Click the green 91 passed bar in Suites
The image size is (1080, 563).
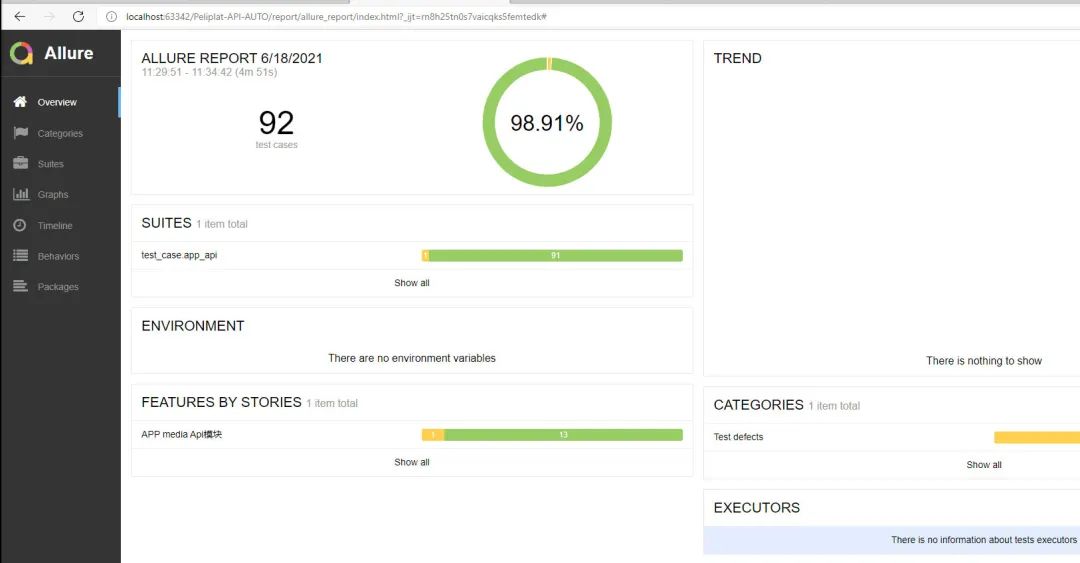click(556, 256)
